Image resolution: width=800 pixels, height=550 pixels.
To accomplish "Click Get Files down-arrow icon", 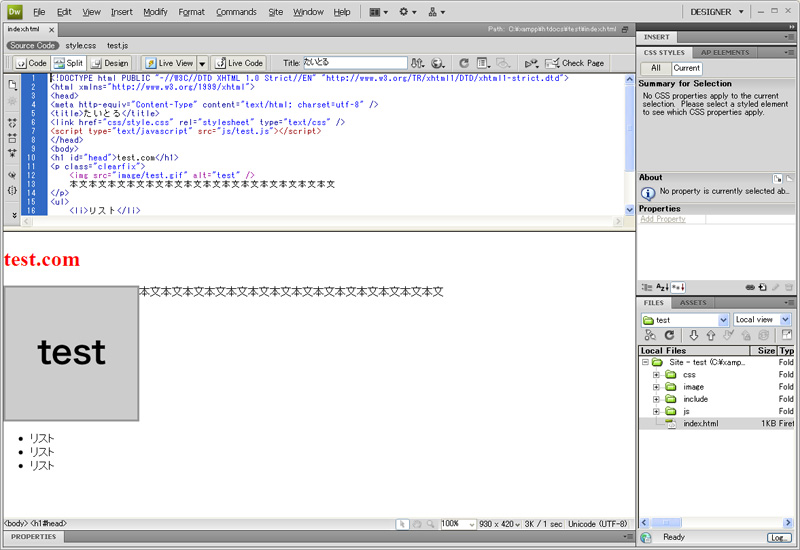I will (693, 335).
